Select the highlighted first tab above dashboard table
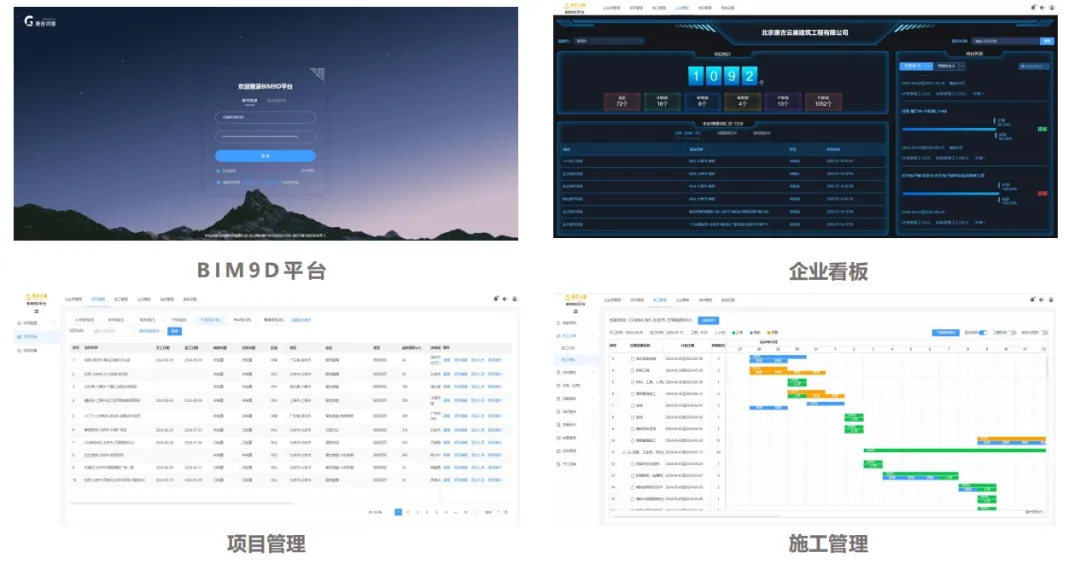Viewport: 1080px width, 564px height. pos(687,133)
